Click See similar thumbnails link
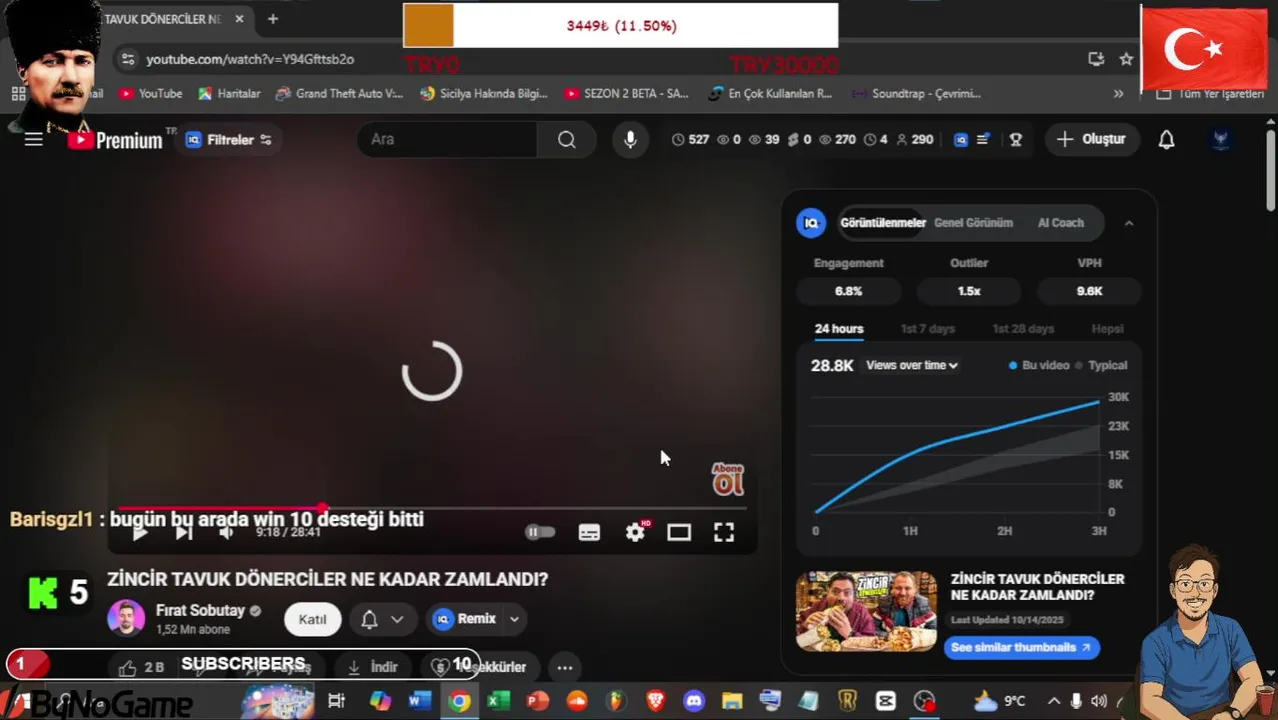Image resolution: width=1278 pixels, height=720 pixels. pos(1021,648)
